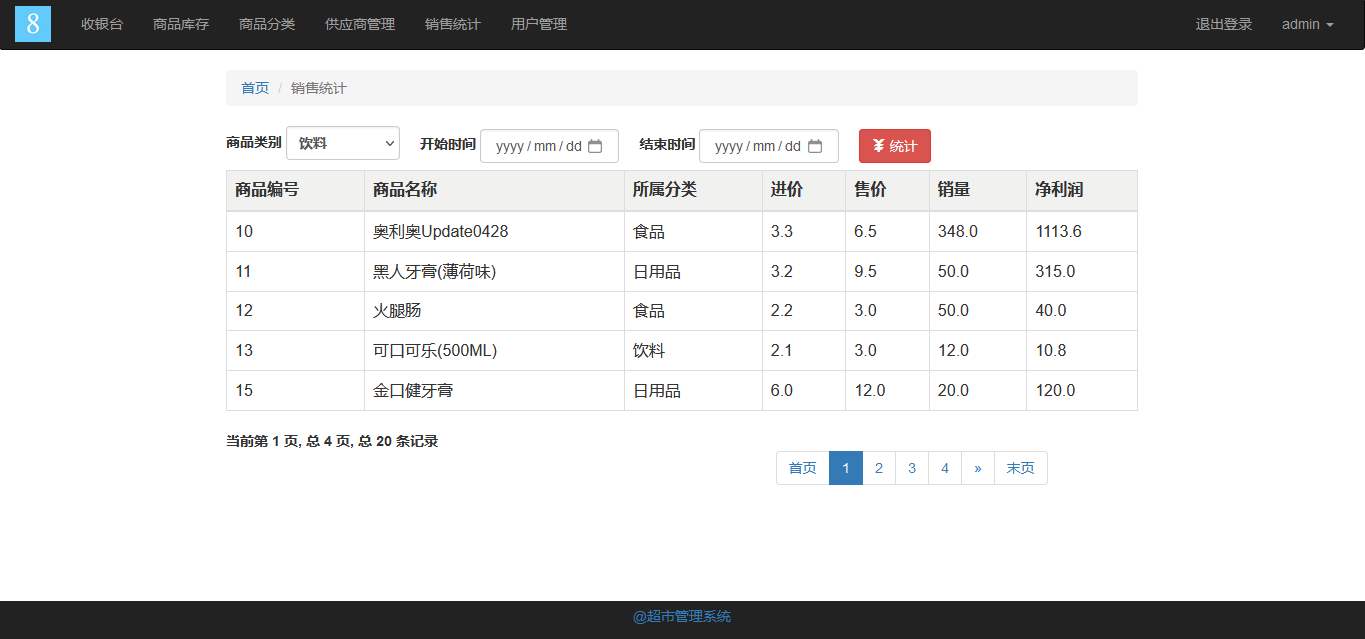Click the 金口健牙膏 product name
Viewport: 1365px width, 639px height.
[413, 391]
